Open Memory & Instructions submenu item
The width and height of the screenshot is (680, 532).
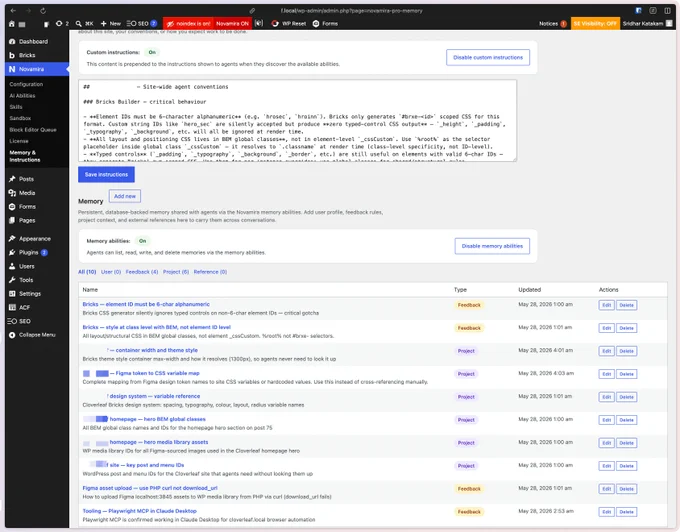(25, 156)
